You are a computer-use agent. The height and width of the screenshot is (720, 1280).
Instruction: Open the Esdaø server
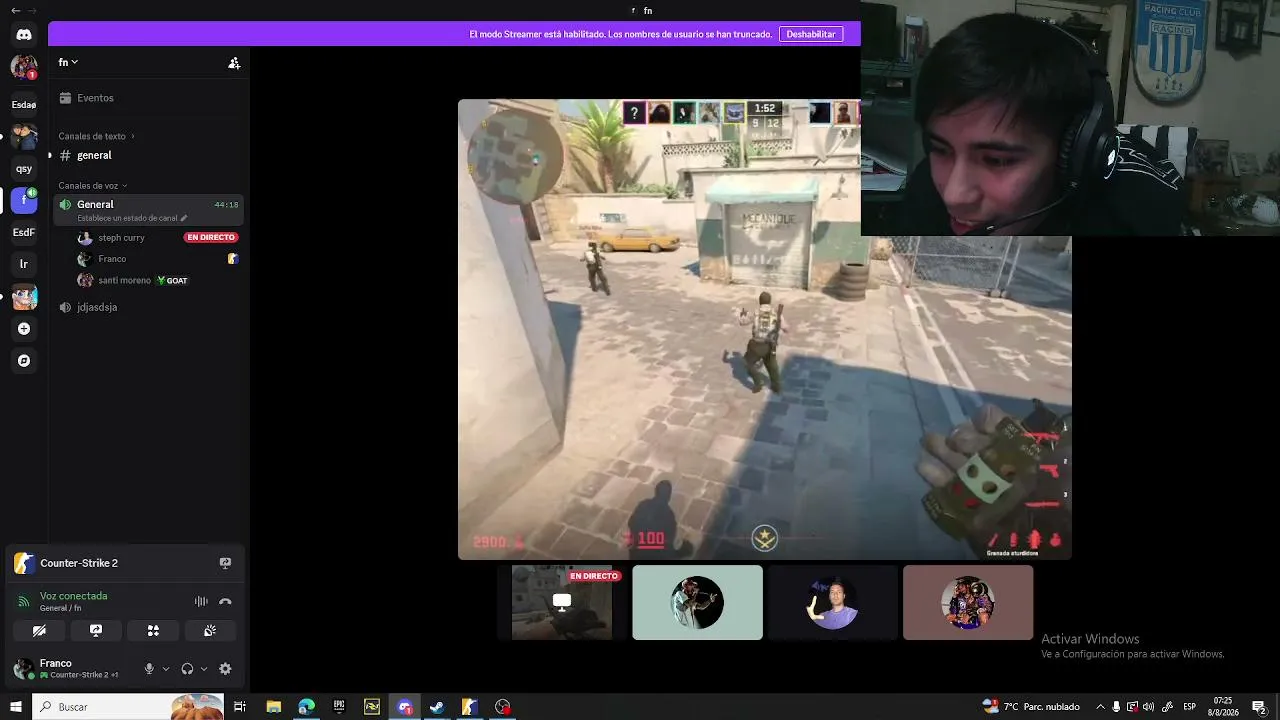click(24, 104)
